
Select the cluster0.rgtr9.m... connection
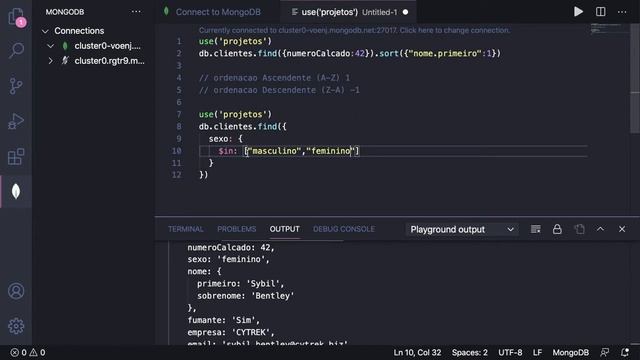(x=109, y=61)
